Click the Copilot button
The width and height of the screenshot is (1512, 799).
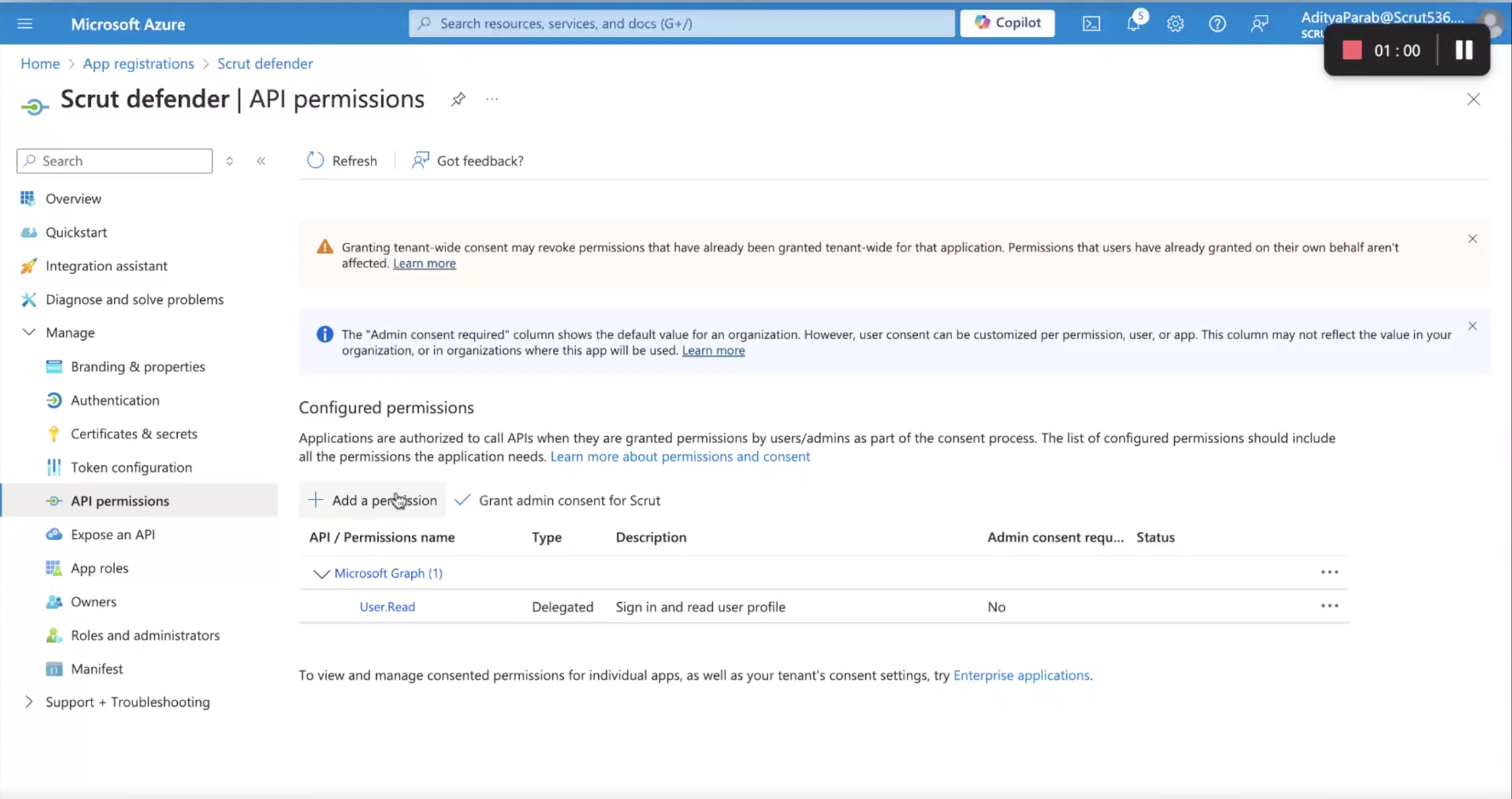tap(1007, 23)
